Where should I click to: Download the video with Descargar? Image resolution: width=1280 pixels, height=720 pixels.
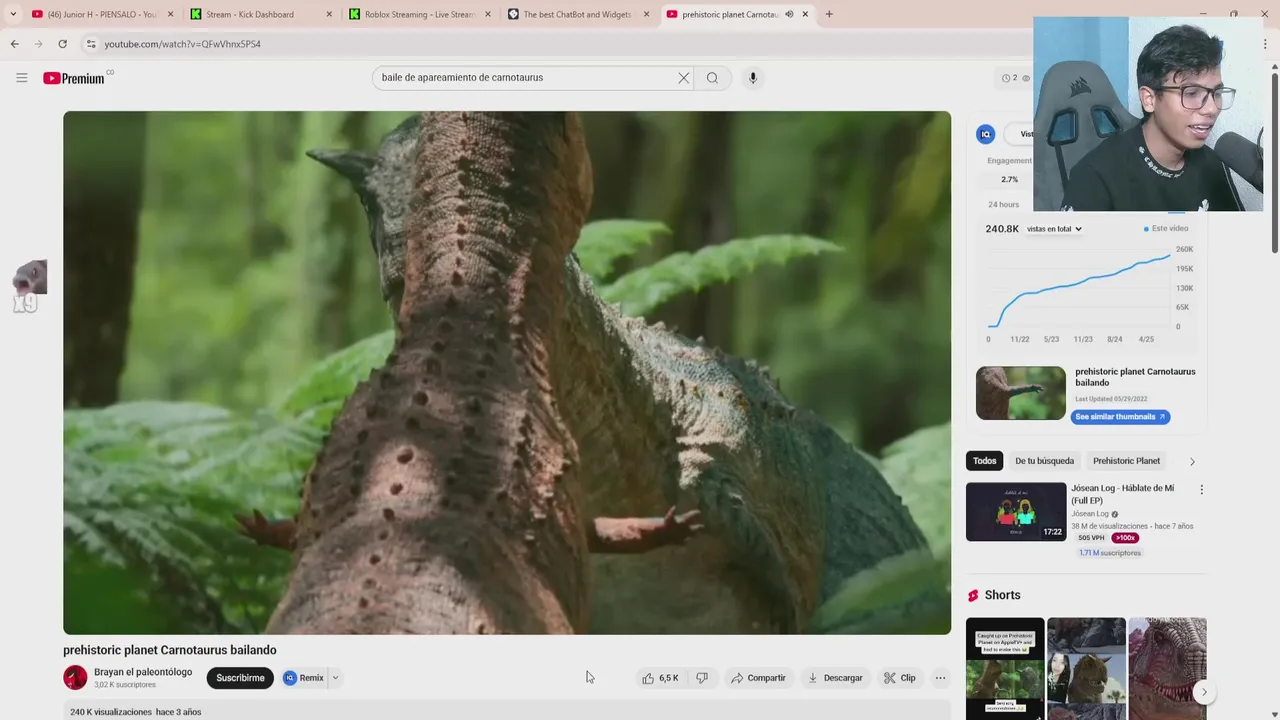pyautogui.click(x=835, y=678)
